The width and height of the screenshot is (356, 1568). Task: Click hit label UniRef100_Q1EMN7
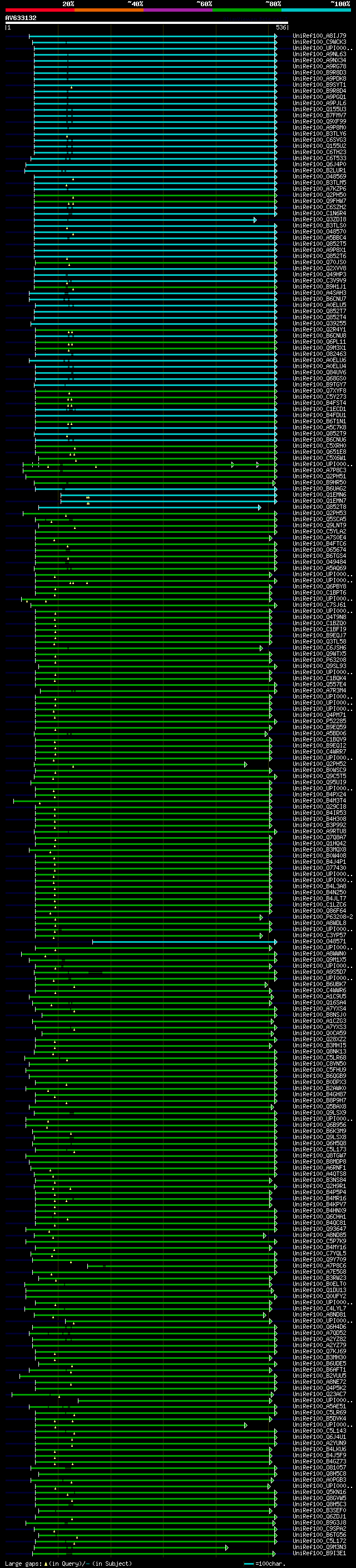tap(319, 501)
